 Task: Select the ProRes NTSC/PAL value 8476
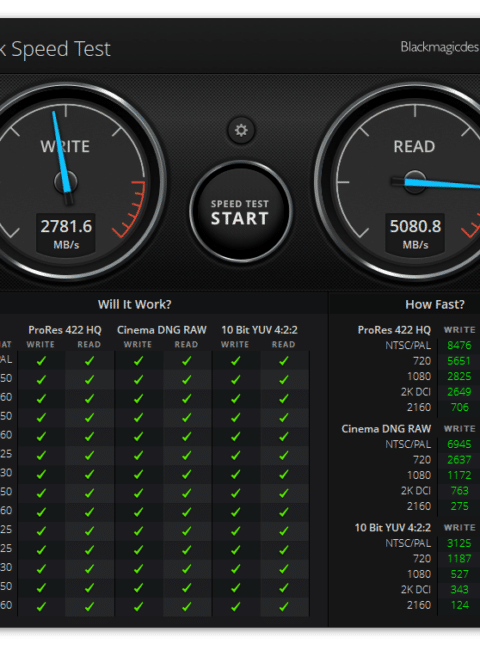pos(459,345)
